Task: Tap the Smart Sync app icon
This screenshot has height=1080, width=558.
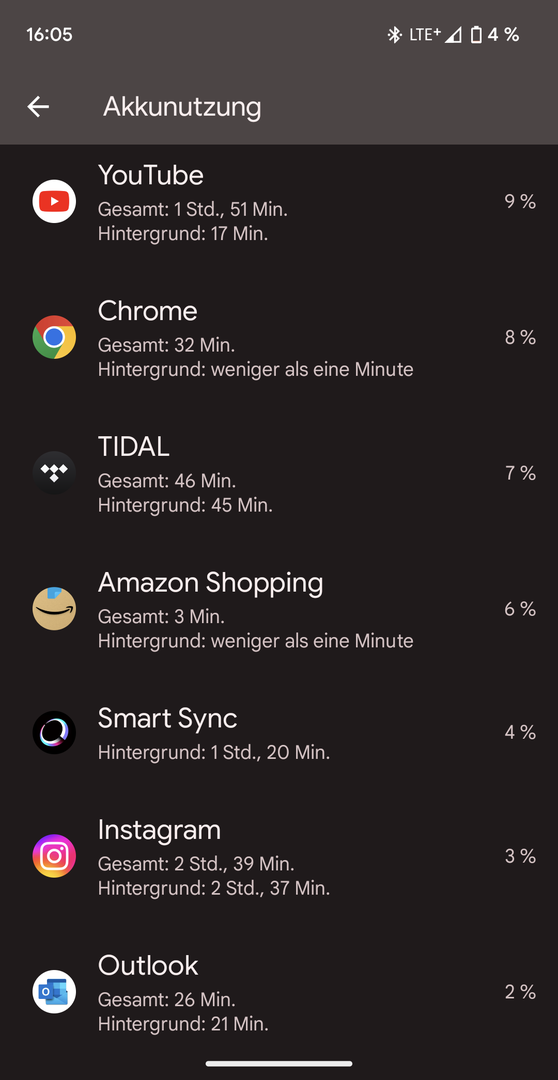Action: [54, 732]
